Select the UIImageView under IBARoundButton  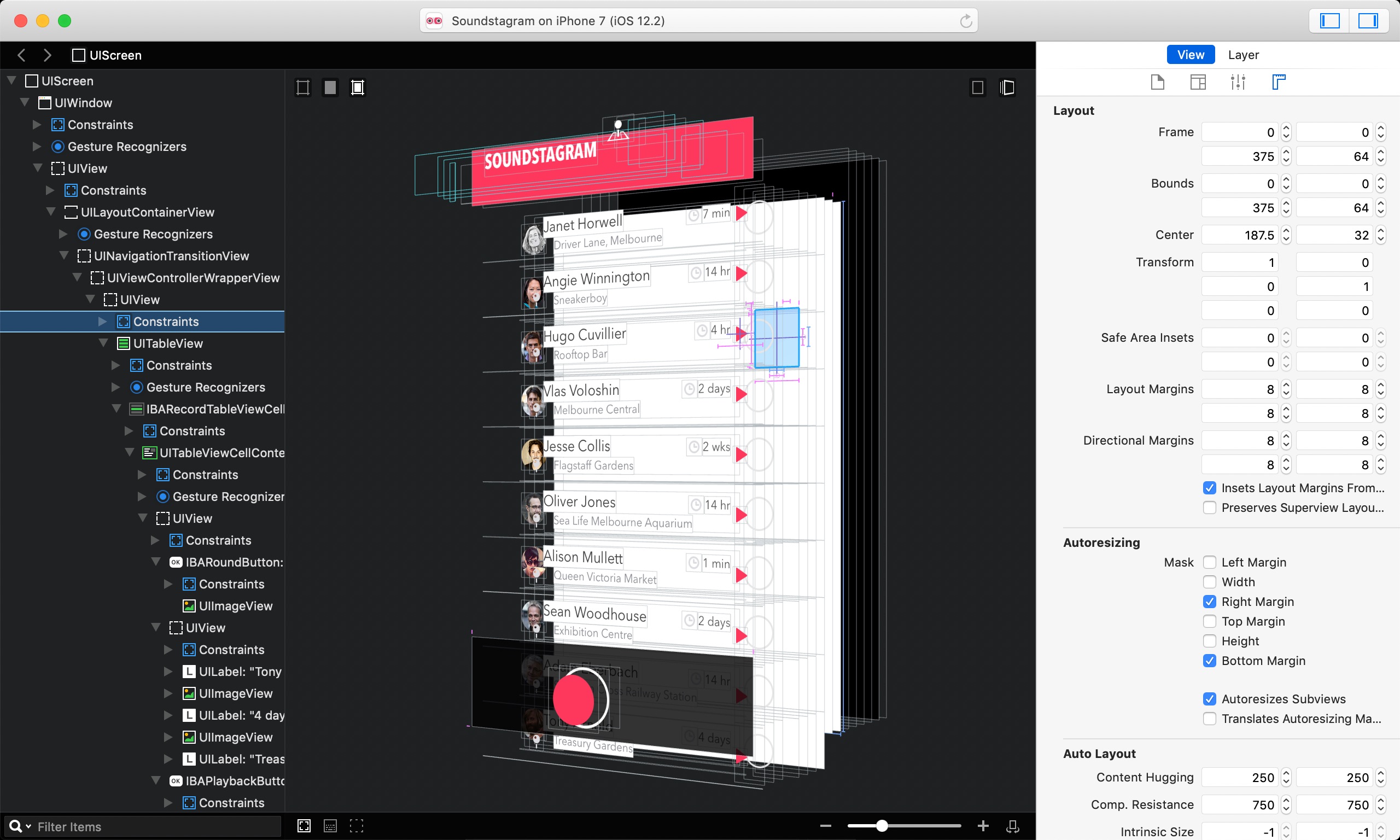click(x=235, y=605)
